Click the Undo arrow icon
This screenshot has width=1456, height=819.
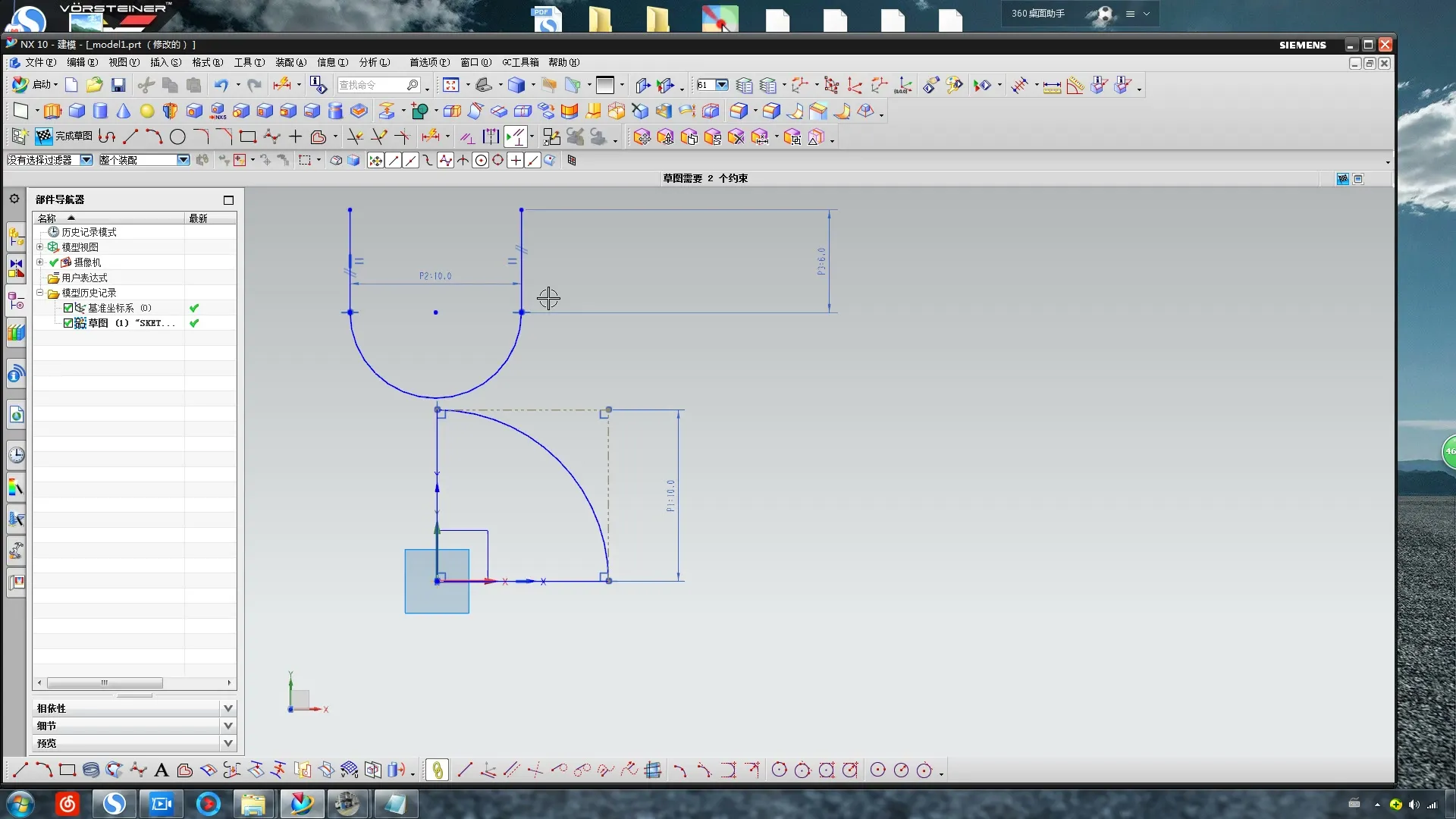pyautogui.click(x=221, y=85)
